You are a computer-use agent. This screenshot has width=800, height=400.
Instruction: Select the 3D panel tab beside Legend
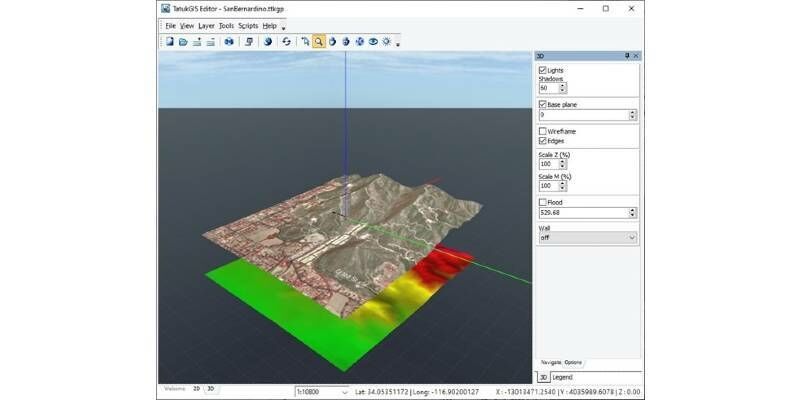[543, 378]
